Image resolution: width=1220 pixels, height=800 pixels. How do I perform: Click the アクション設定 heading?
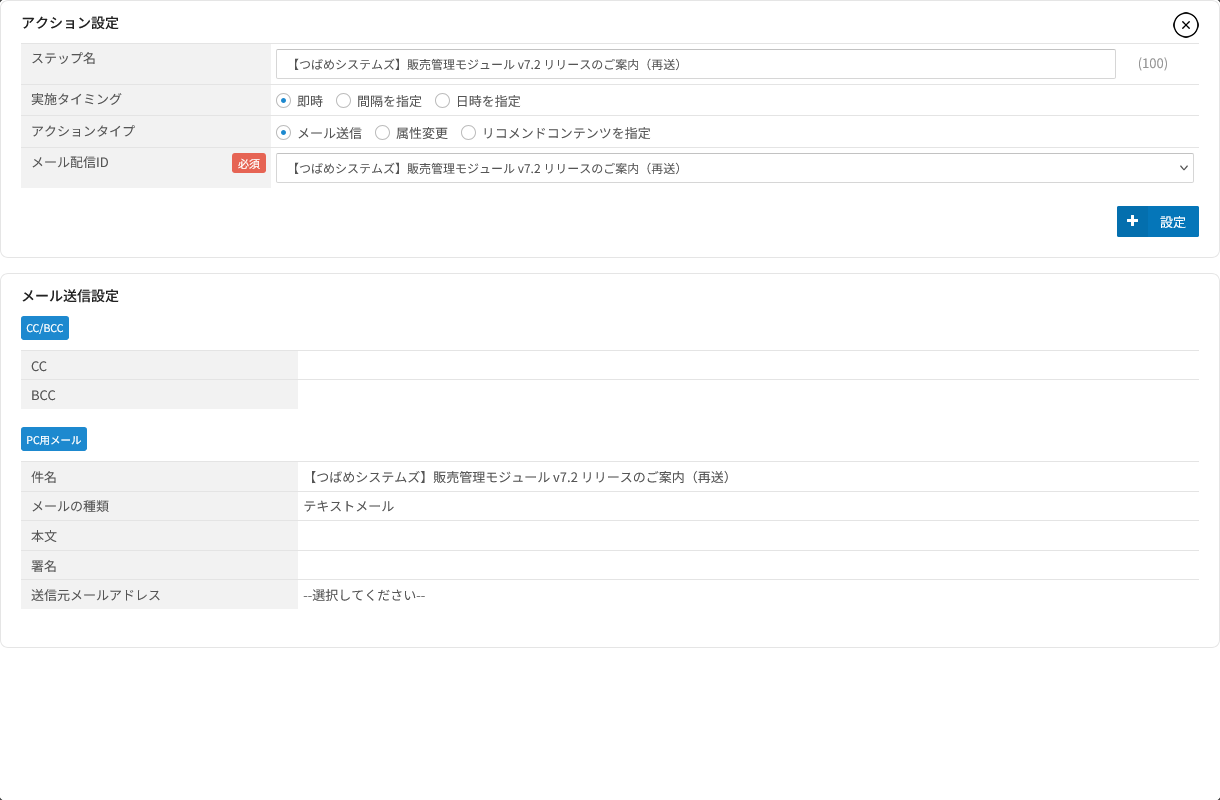pyautogui.click(x=70, y=22)
